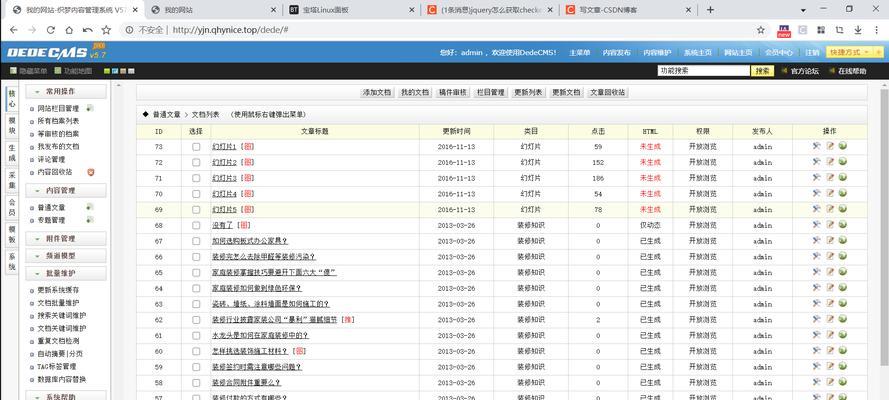Expand the 附件管理 sidebar section

pos(66,239)
